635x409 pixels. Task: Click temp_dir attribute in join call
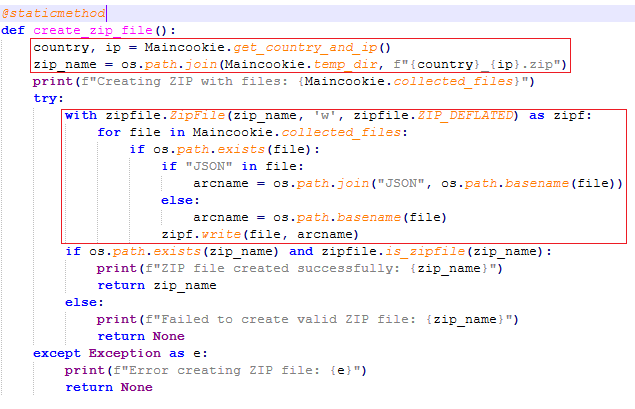(x=345, y=65)
